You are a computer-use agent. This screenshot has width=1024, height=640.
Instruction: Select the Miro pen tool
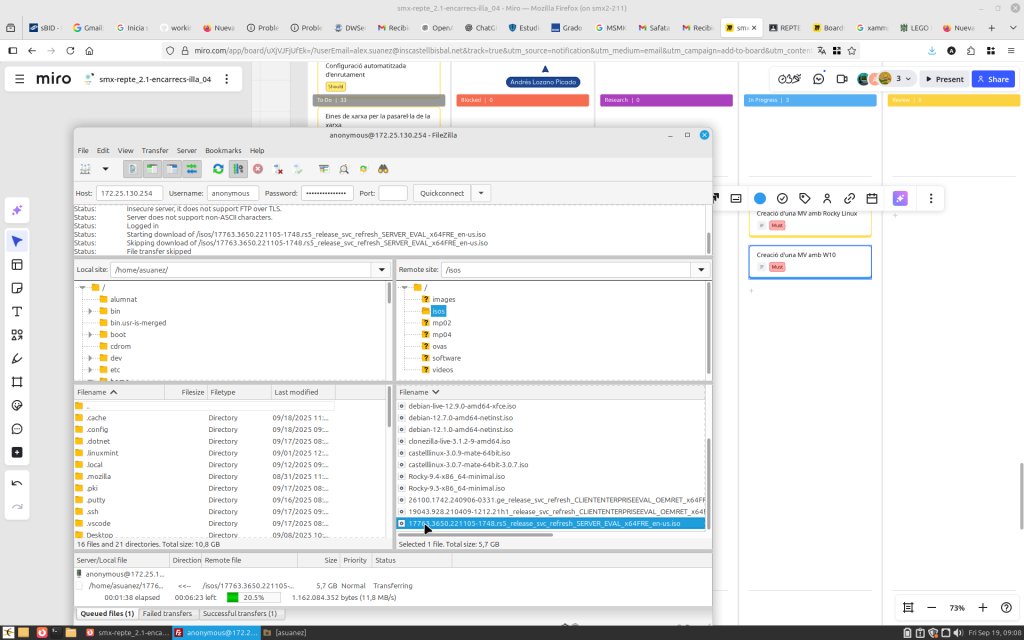point(17,358)
